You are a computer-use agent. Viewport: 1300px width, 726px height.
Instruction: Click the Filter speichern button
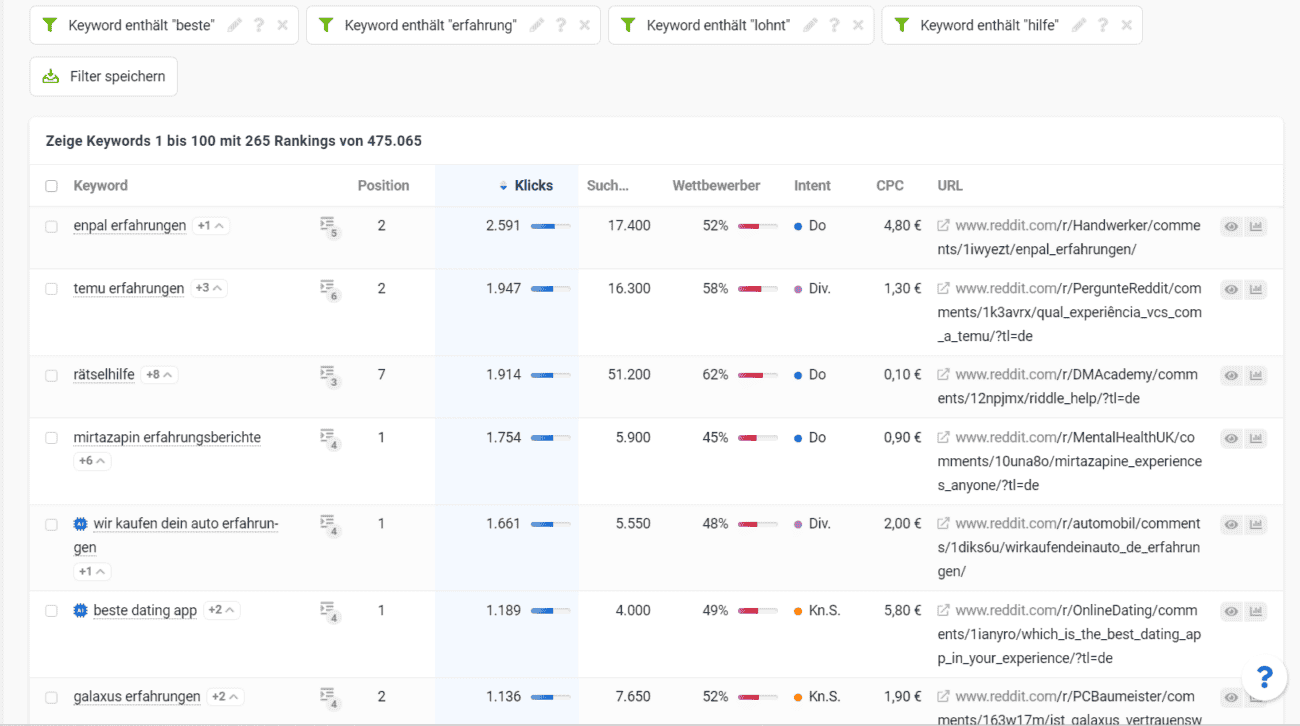[104, 77]
